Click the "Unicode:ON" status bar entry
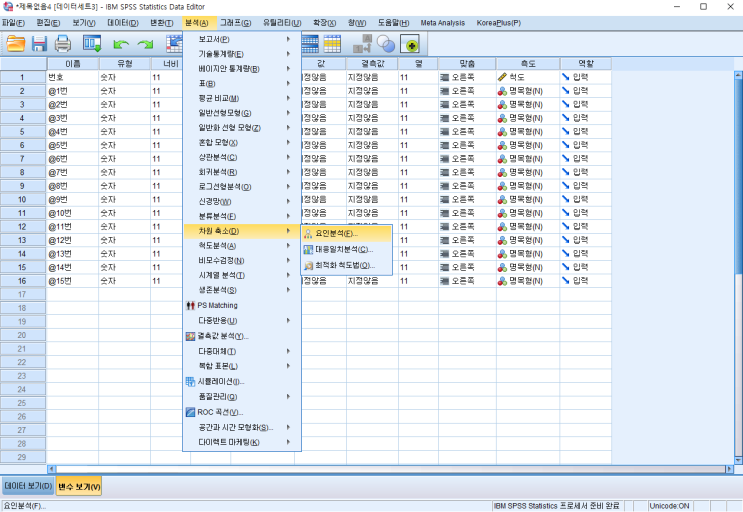Viewport: 743px width, 512px height. pos(670,506)
